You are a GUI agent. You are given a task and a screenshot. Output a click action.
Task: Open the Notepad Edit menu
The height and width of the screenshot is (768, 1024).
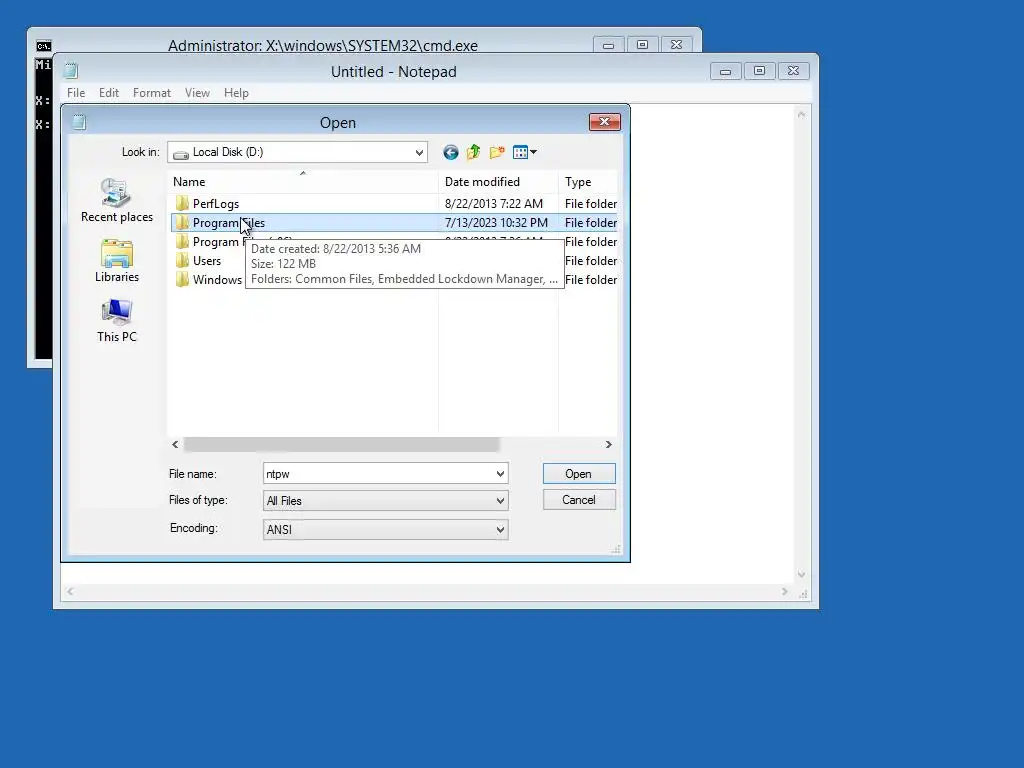(108, 93)
